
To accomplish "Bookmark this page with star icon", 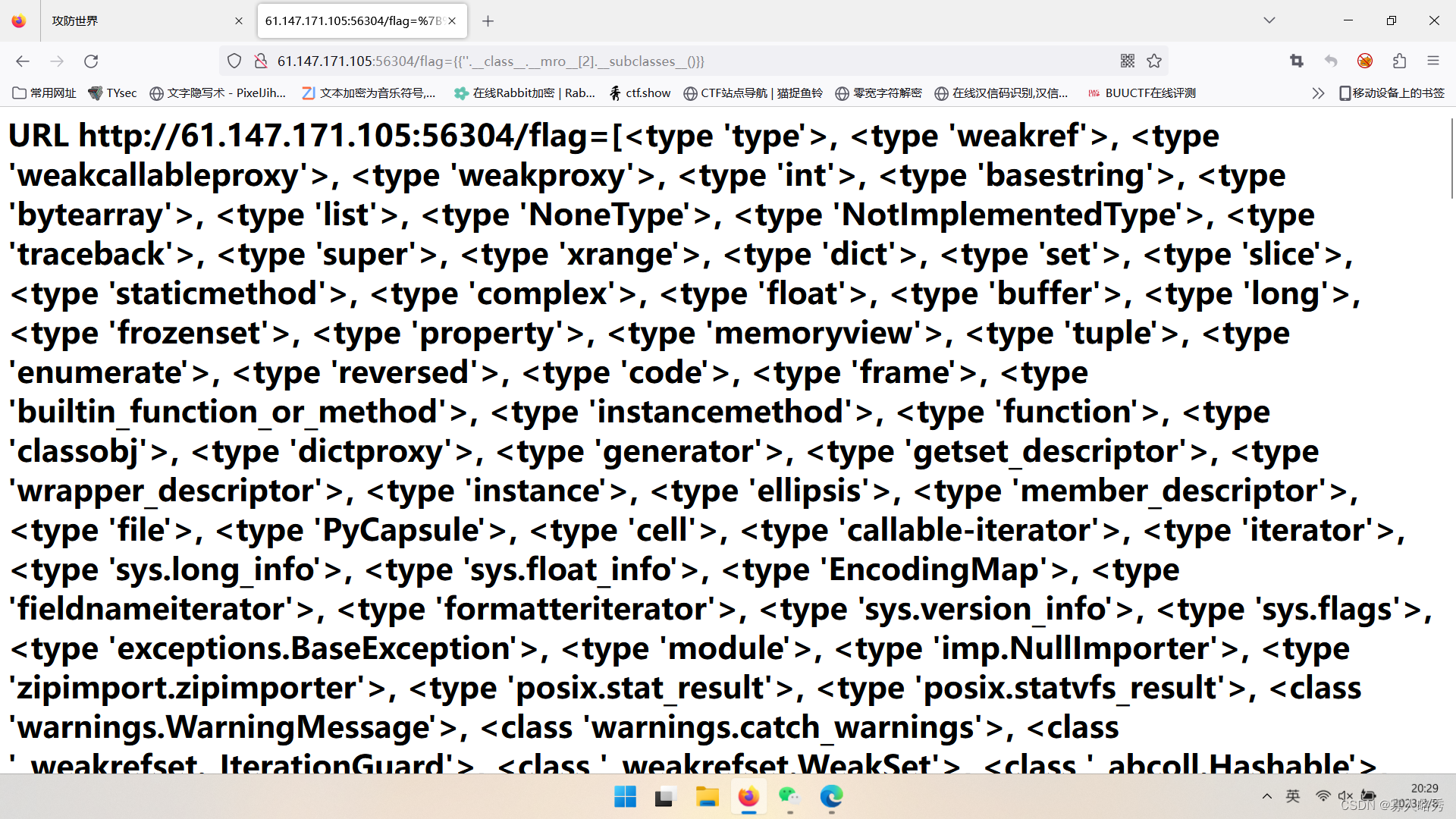I will [1154, 61].
